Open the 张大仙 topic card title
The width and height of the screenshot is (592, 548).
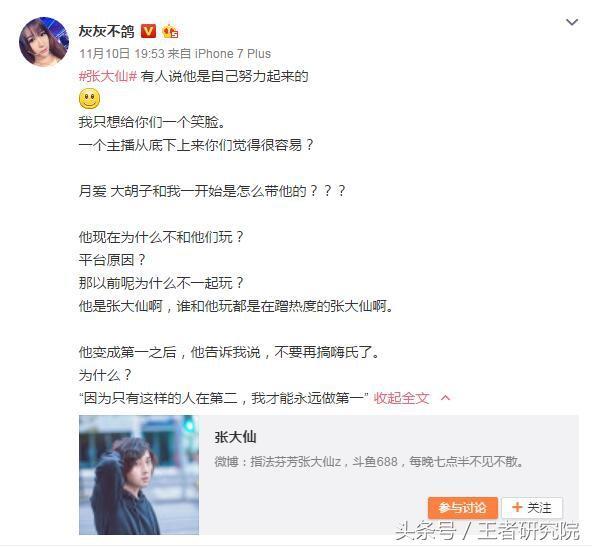pos(235,437)
